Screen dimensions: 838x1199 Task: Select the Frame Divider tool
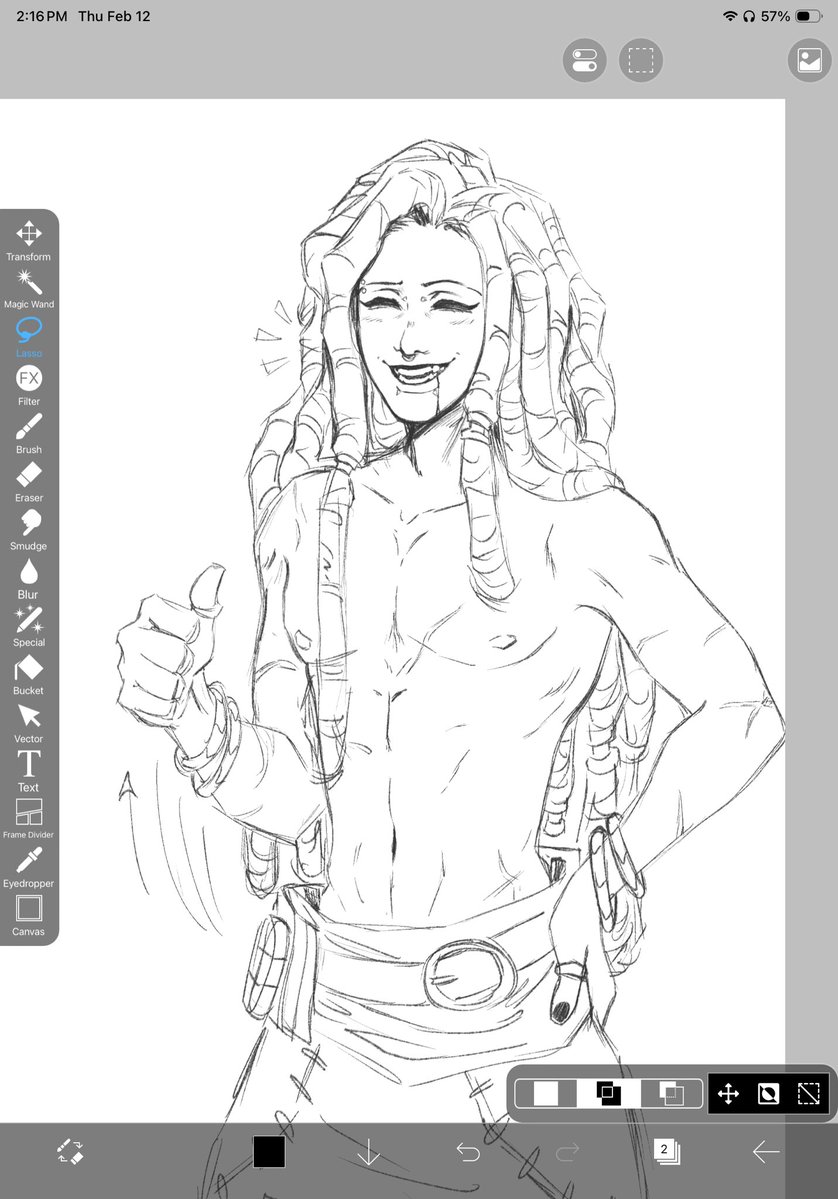[28, 819]
